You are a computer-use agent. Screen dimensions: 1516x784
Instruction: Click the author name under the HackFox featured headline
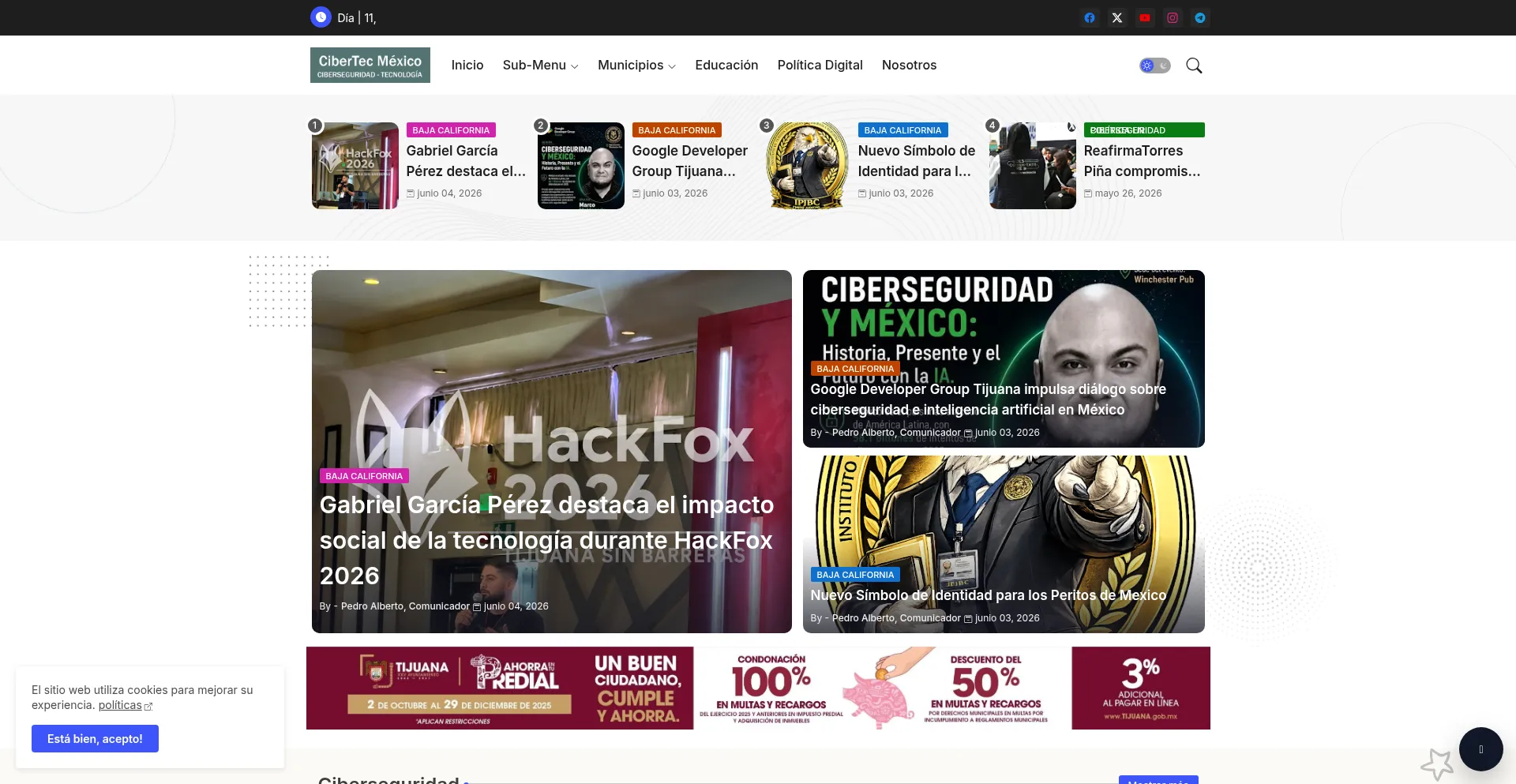(x=405, y=606)
